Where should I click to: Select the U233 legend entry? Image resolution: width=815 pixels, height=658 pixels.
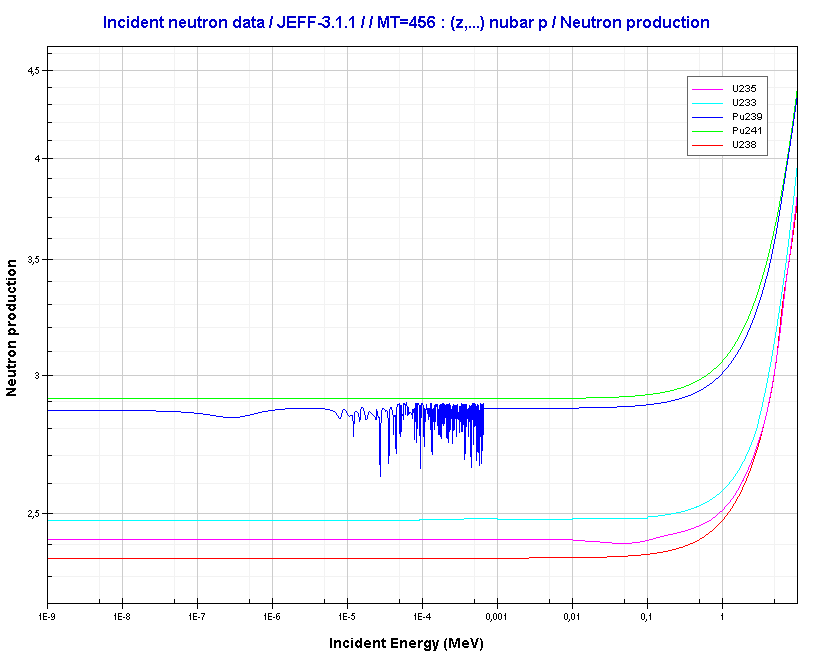pyautogui.click(x=743, y=103)
